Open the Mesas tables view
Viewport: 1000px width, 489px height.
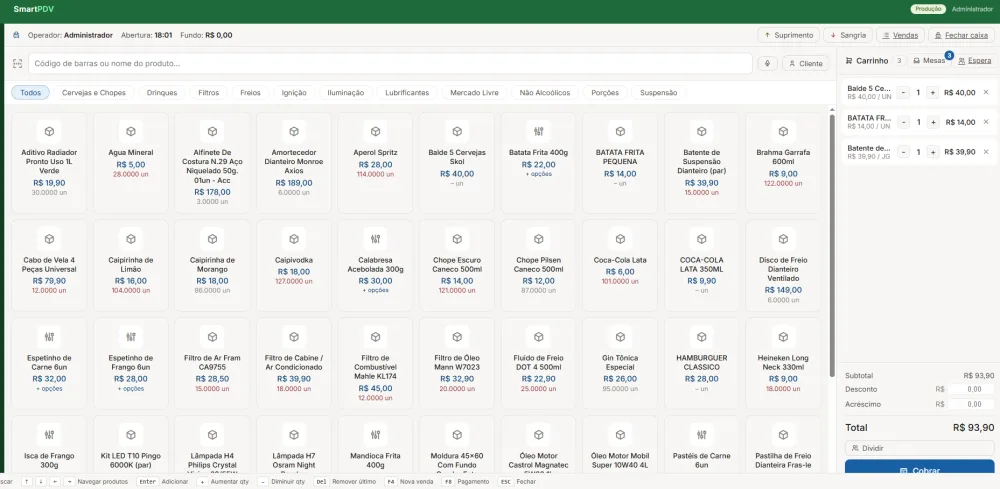point(929,61)
